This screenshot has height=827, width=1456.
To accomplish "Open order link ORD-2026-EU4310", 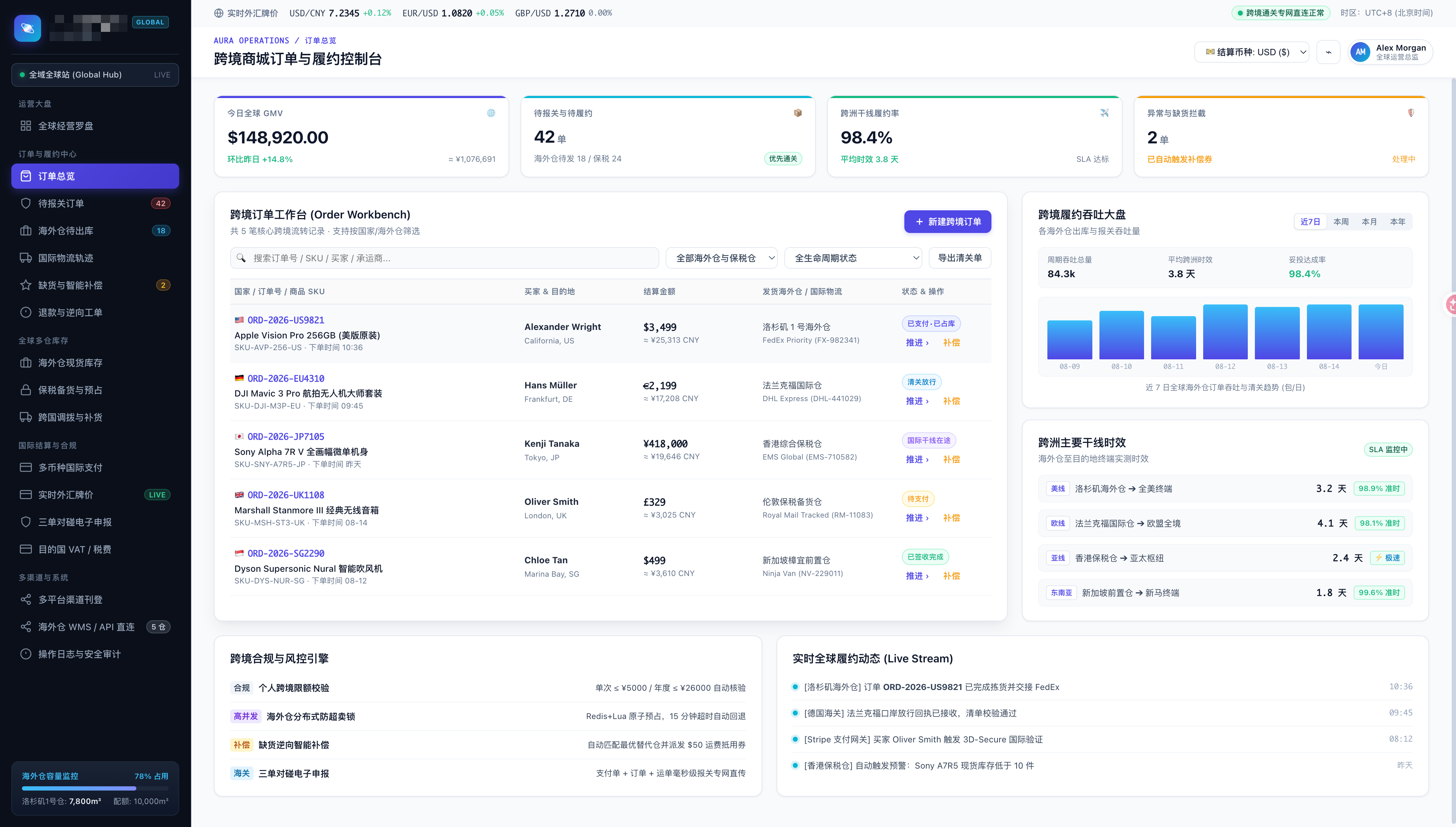I will coord(286,378).
